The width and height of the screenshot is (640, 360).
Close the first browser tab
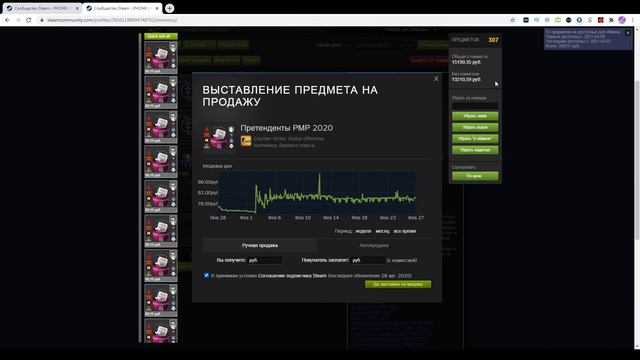tap(77, 8)
